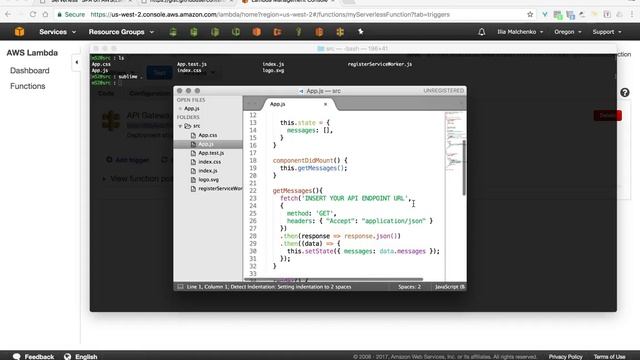The width and height of the screenshot is (640, 360).
Task: Click the getMessages(){ definition line
Action: (x=298, y=191)
